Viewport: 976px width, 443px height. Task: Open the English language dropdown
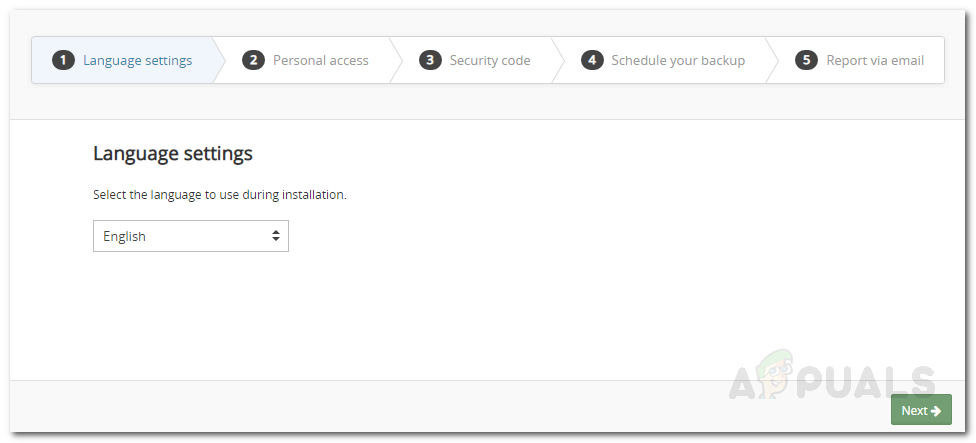pyautogui.click(x=190, y=237)
